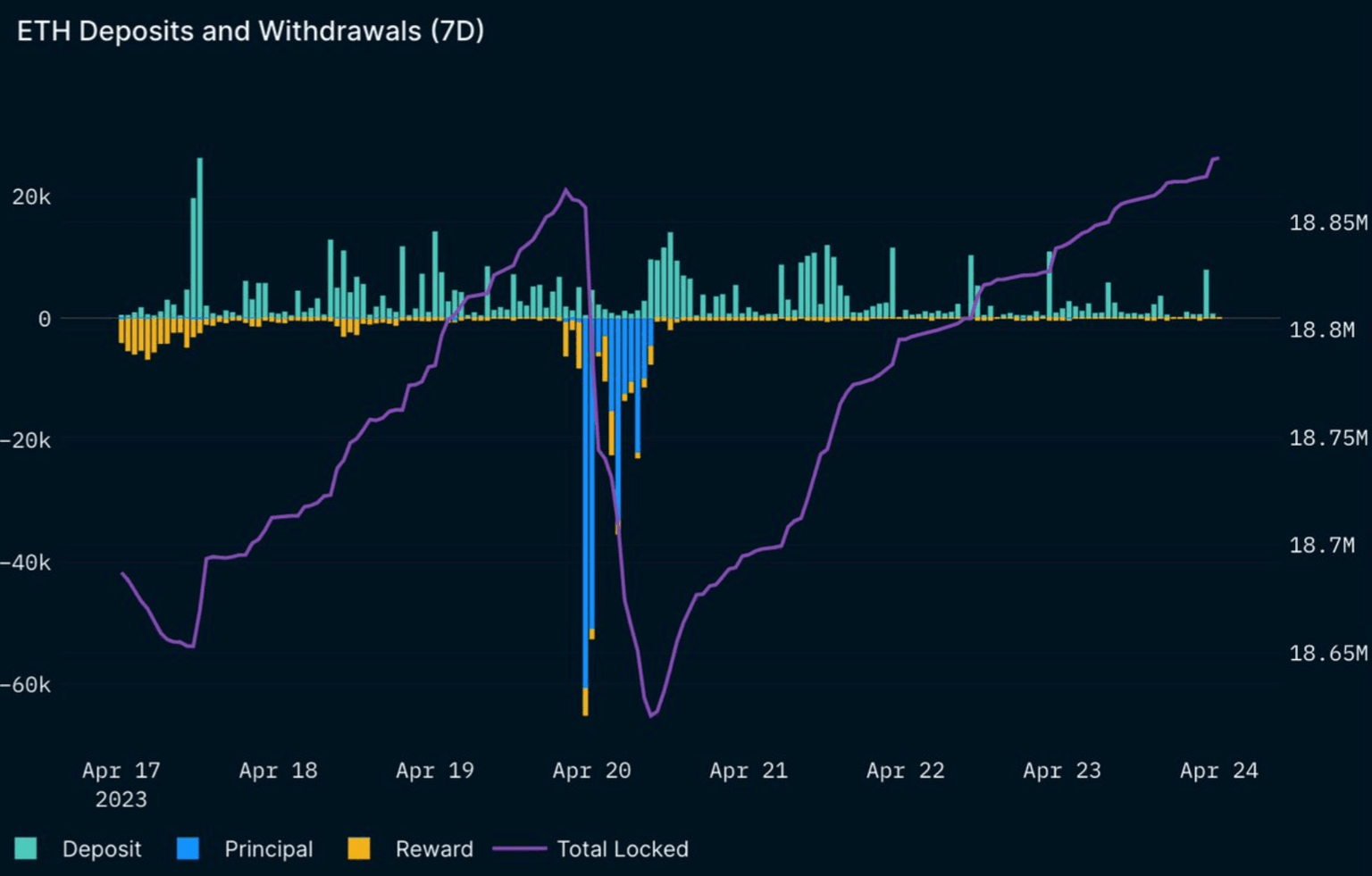Viewport: 1372px width, 876px height.
Task: Toggle the Deposit series visibility in the legend
Action: [102, 849]
